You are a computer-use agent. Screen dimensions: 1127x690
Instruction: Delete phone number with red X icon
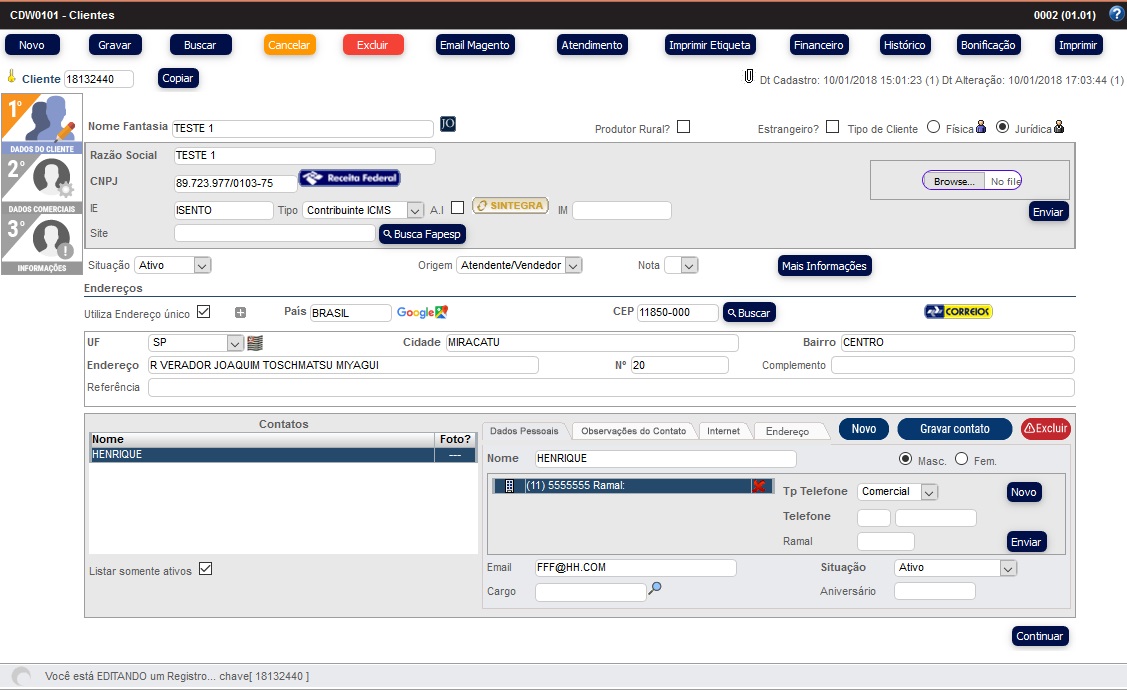(759, 486)
